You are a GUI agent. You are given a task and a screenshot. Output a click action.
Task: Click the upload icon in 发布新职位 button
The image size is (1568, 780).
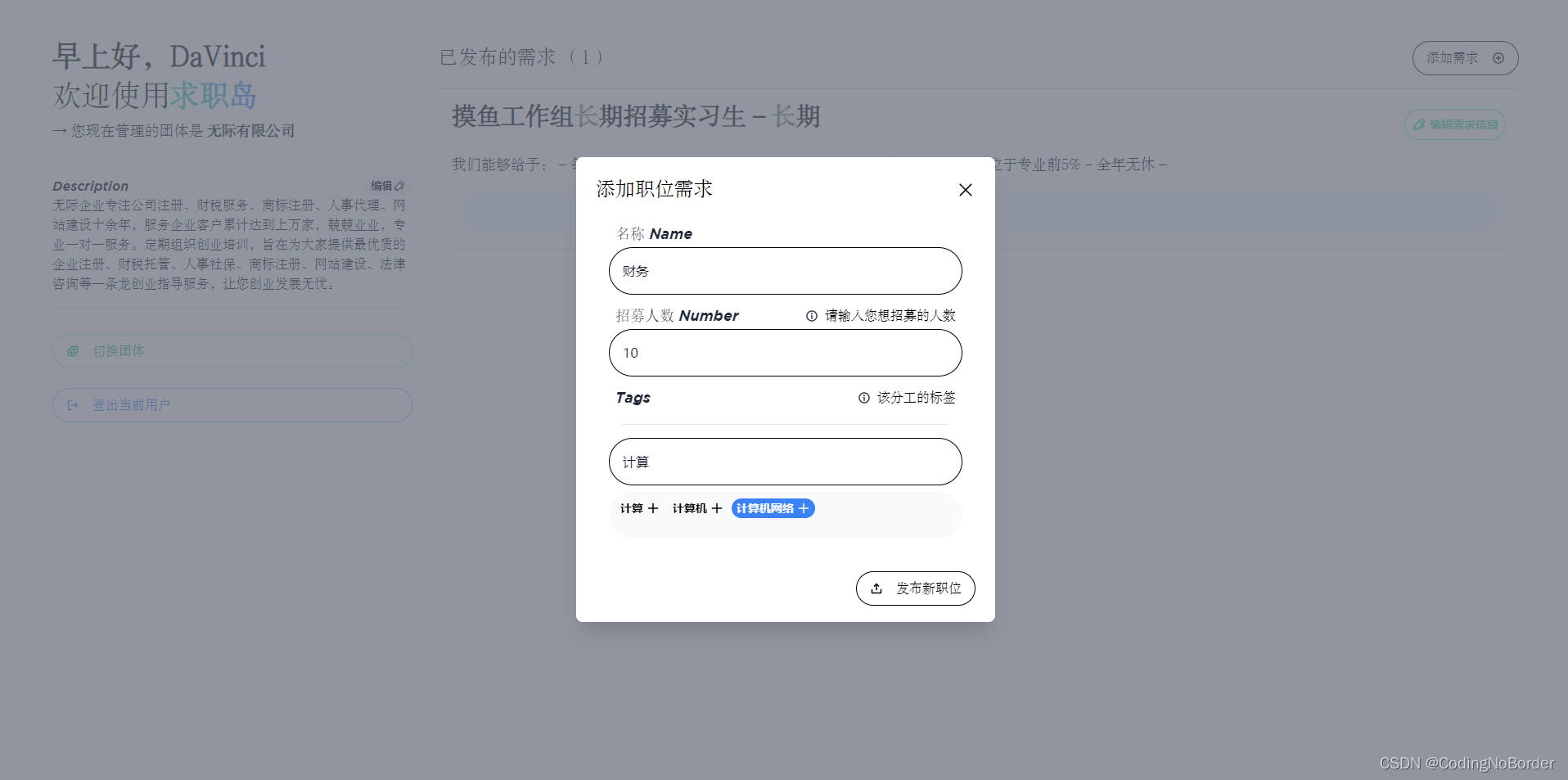coord(876,588)
